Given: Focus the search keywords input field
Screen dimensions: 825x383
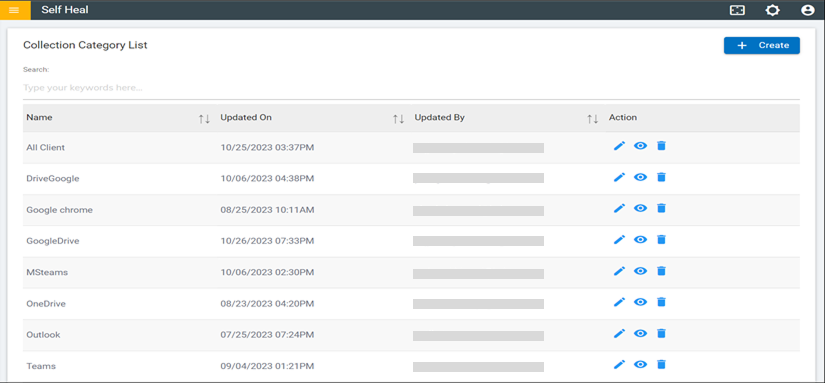Looking at the screenshot, I should pos(411,88).
